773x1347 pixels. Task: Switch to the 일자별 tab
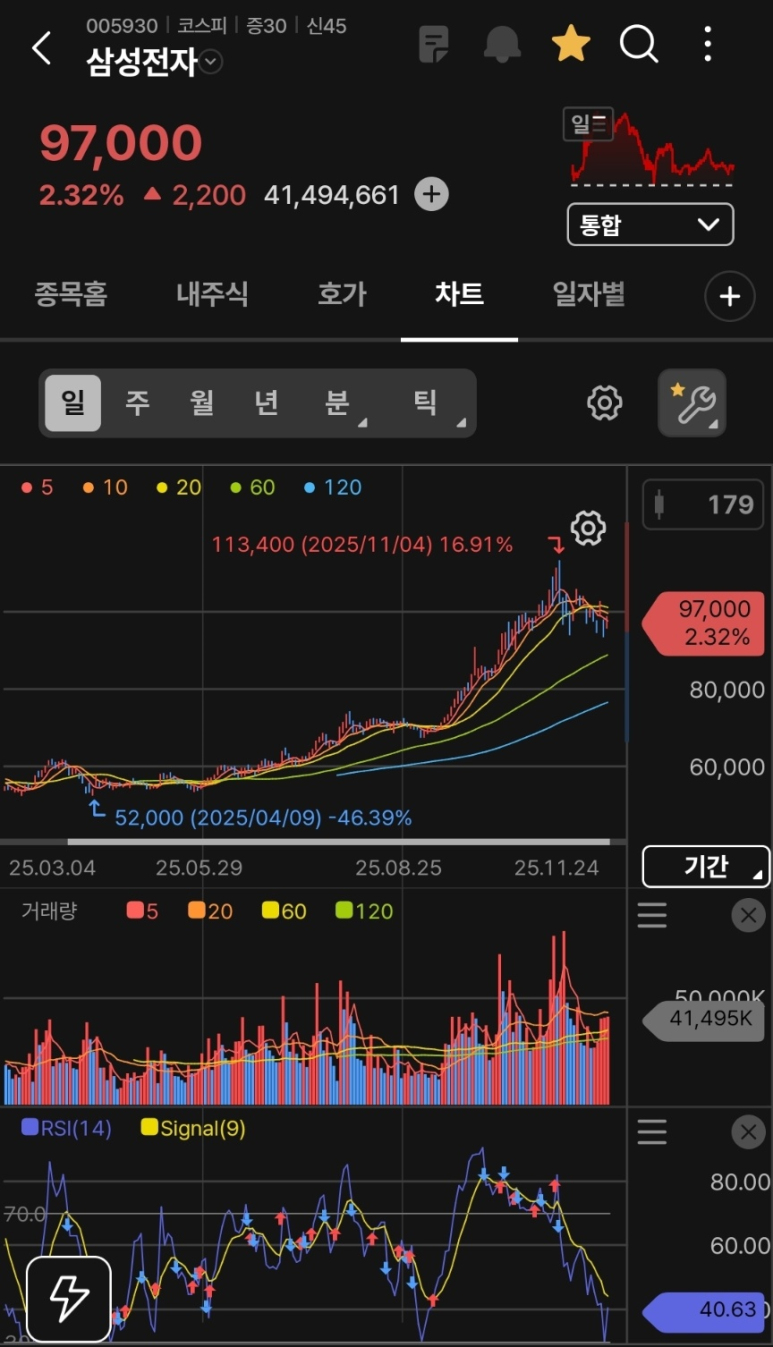[x=589, y=294]
